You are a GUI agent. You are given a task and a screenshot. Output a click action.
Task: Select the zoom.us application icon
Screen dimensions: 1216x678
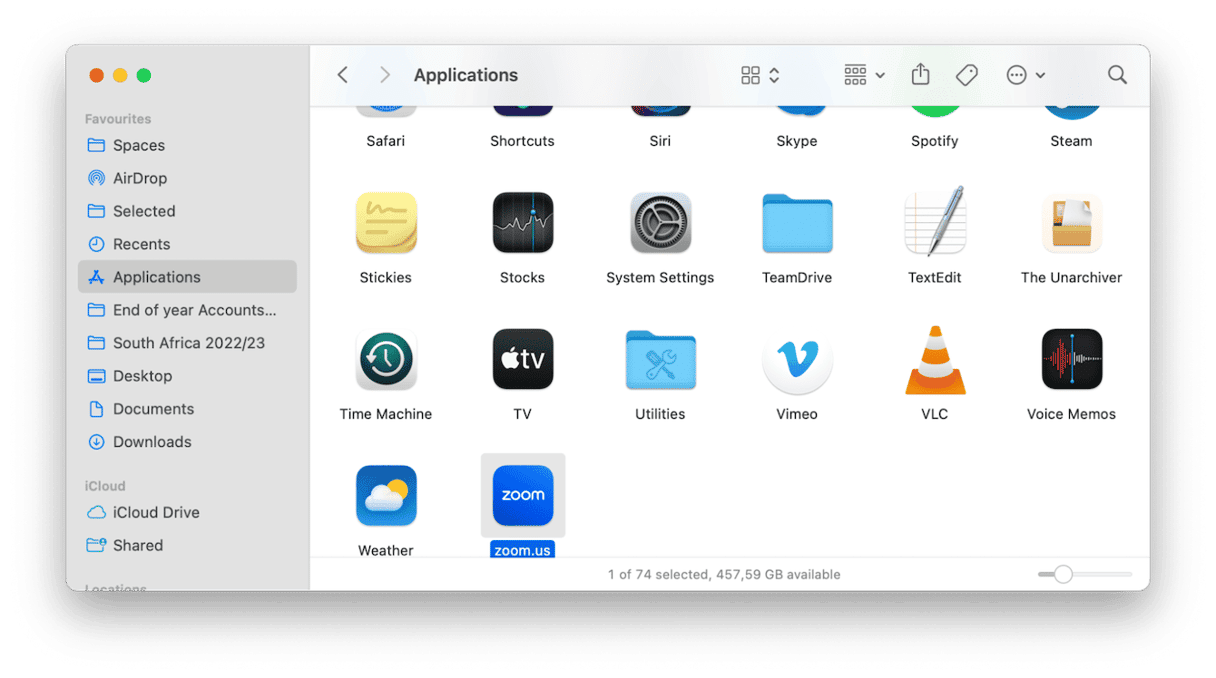click(x=522, y=495)
